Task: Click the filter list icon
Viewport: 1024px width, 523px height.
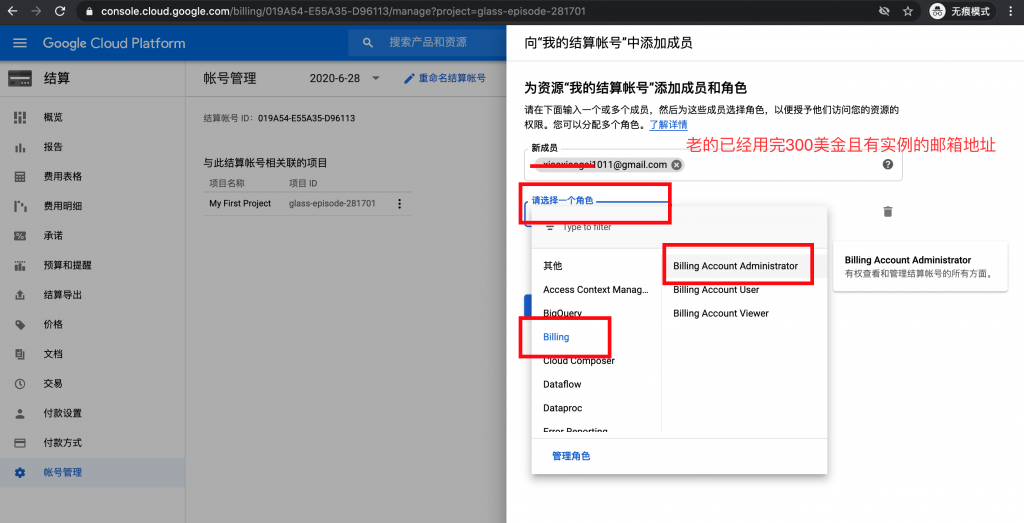Action: (x=550, y=227)
